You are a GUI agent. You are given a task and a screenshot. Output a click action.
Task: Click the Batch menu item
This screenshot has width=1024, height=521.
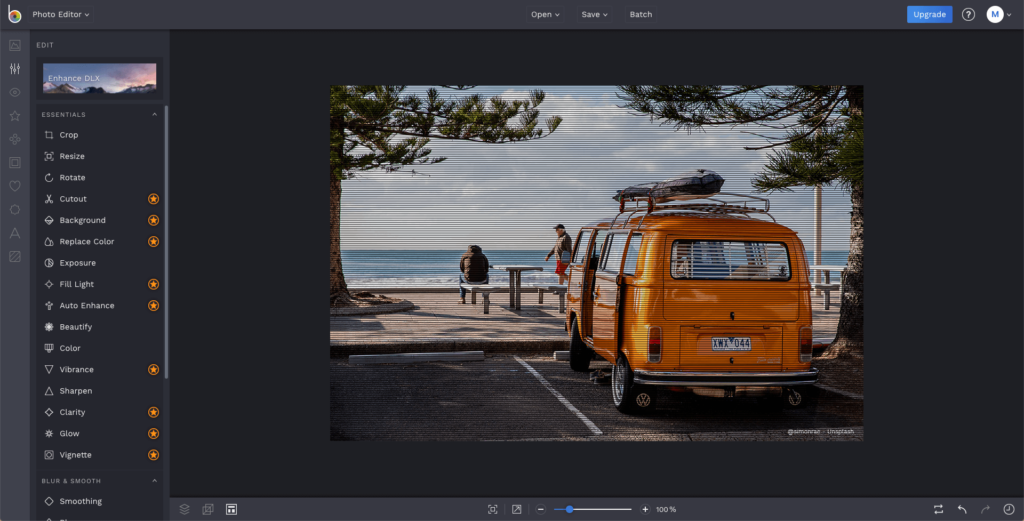point(641,15)
